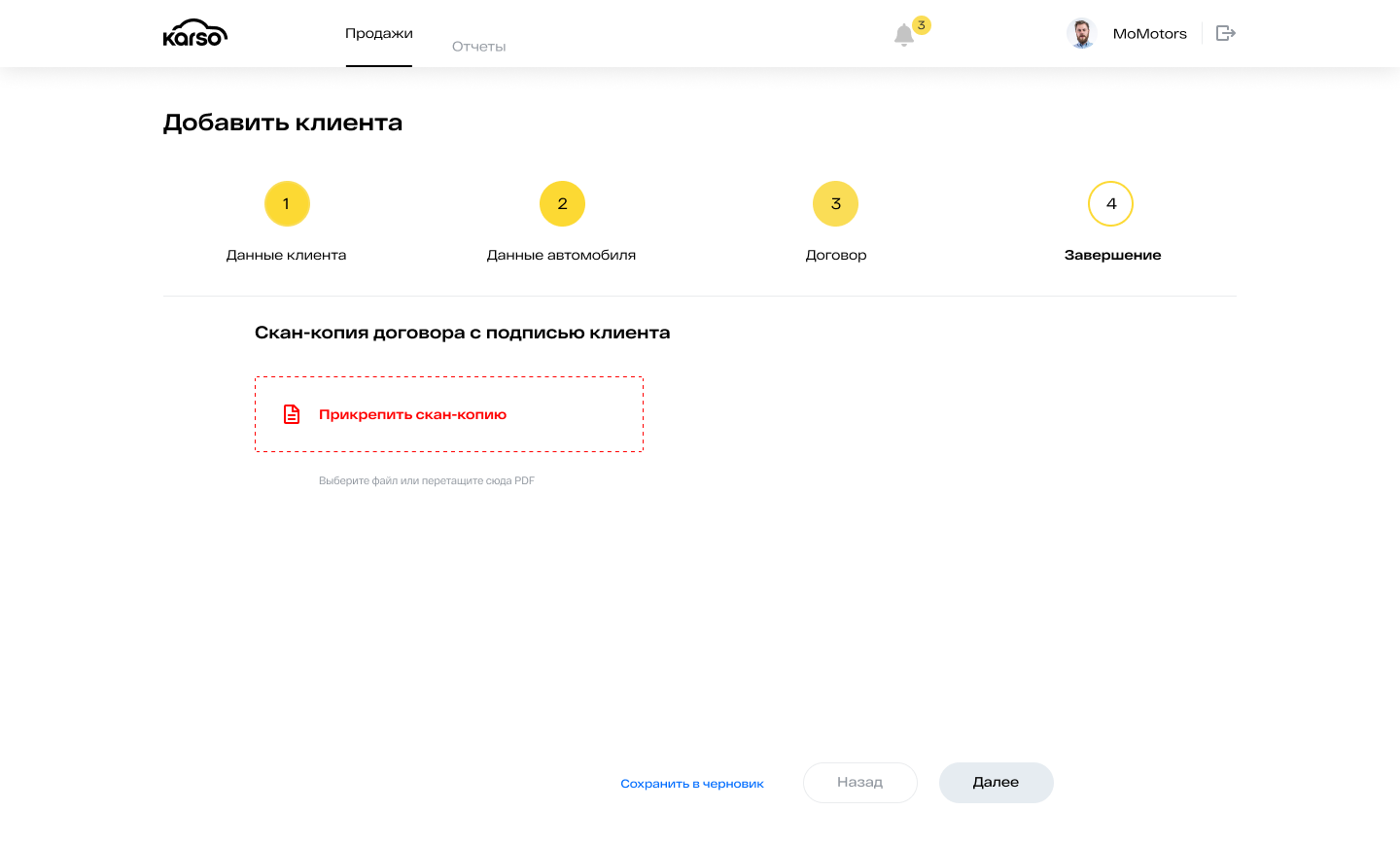Click the Данные автомобиля step label
This screenshot has width=1400, height=846.
pos(561,255)
